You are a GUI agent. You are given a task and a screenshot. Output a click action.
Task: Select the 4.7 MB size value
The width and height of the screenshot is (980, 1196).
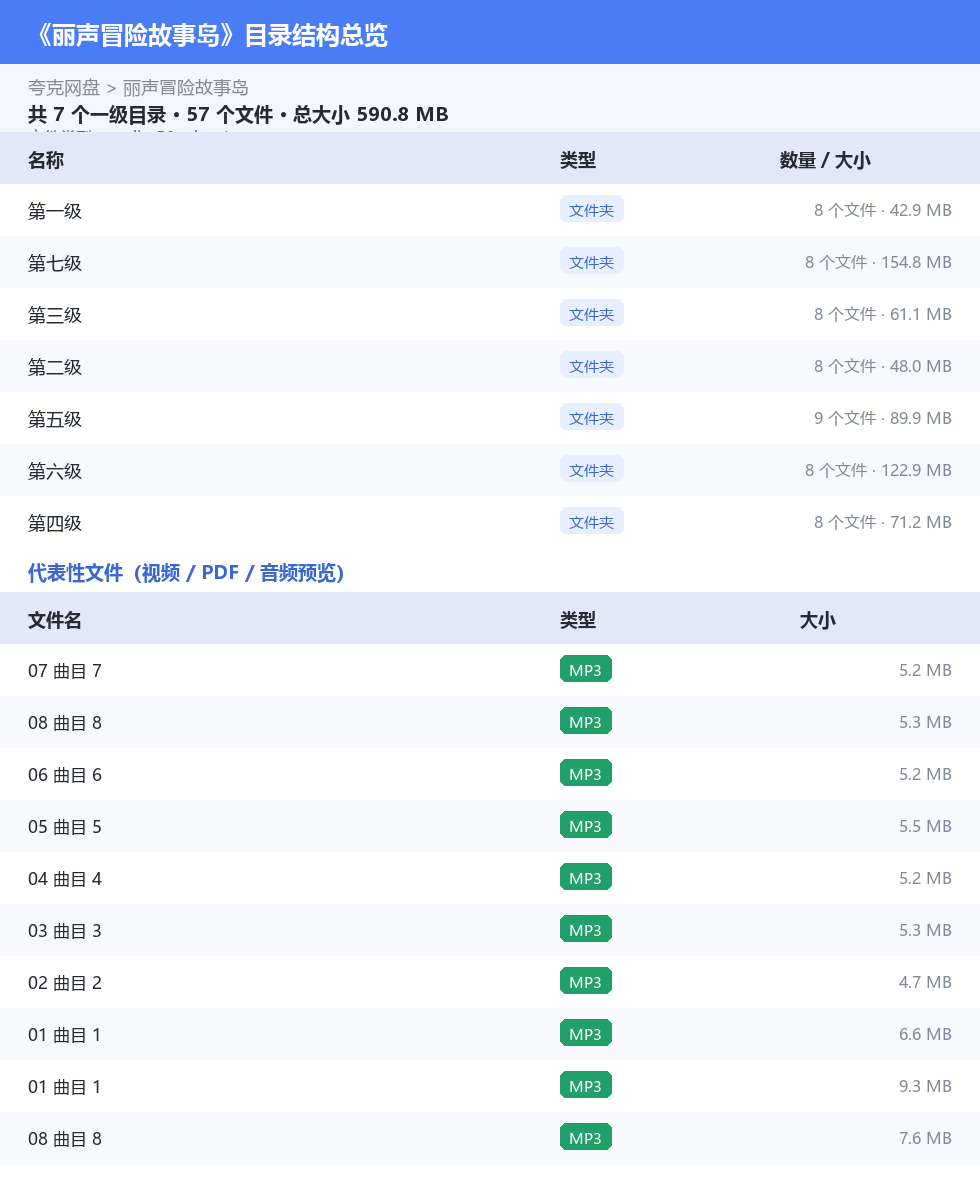[925, 982]
